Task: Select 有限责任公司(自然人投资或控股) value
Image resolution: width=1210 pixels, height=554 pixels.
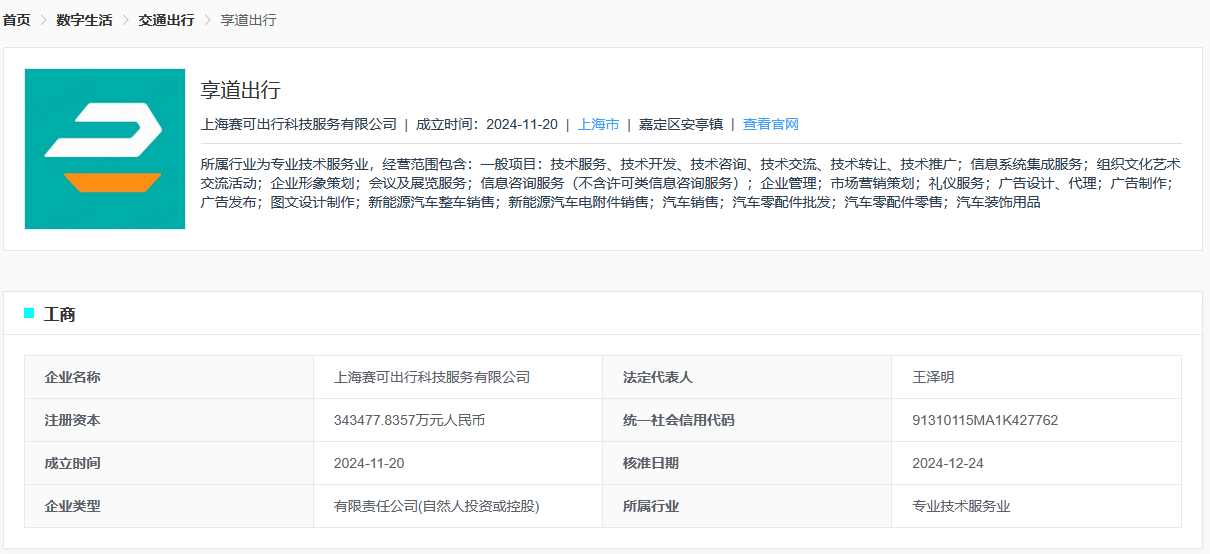Action: 437,507
